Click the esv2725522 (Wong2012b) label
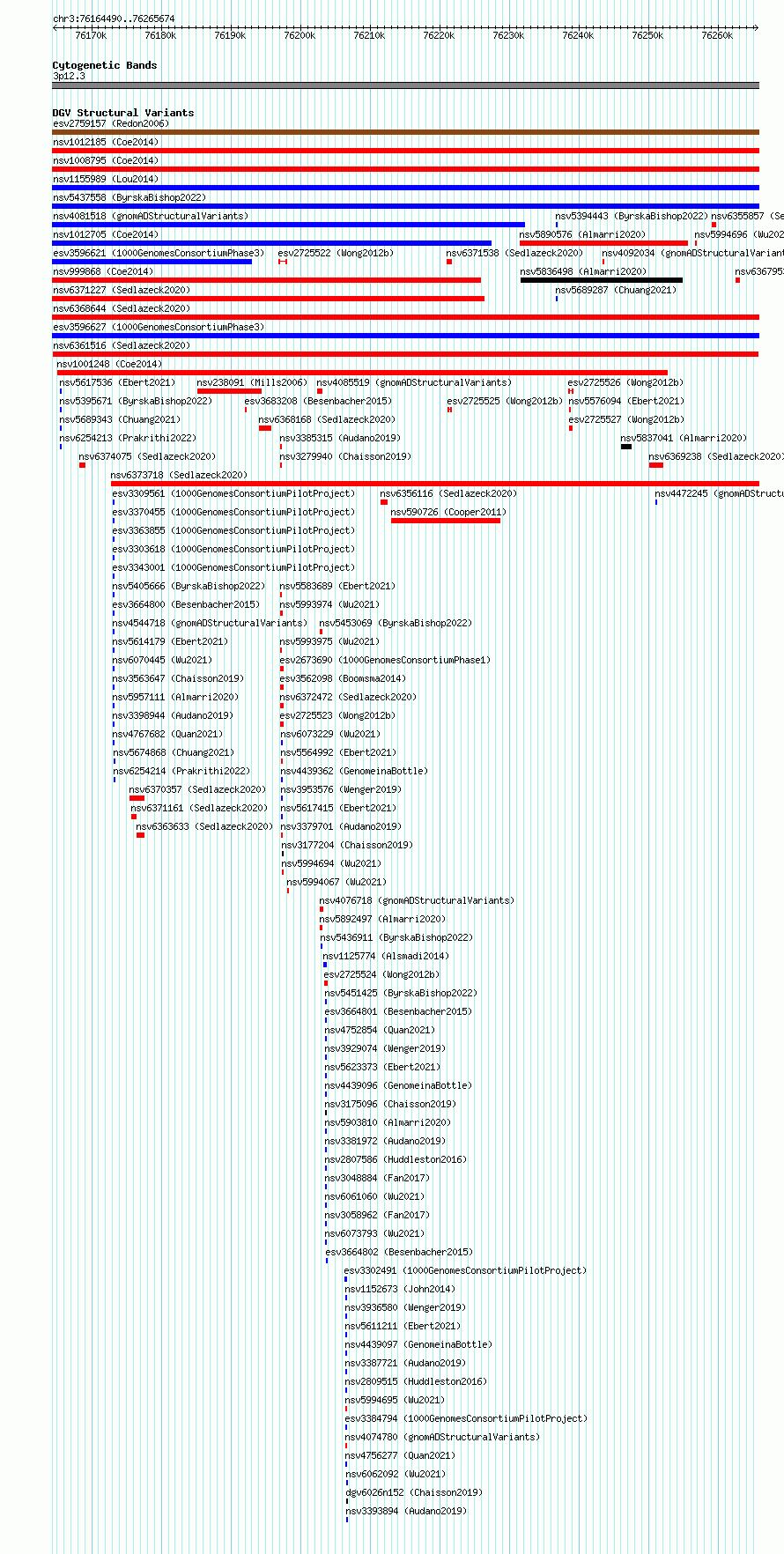Viewport: 784px width, 1554px height. click(337, 254)
